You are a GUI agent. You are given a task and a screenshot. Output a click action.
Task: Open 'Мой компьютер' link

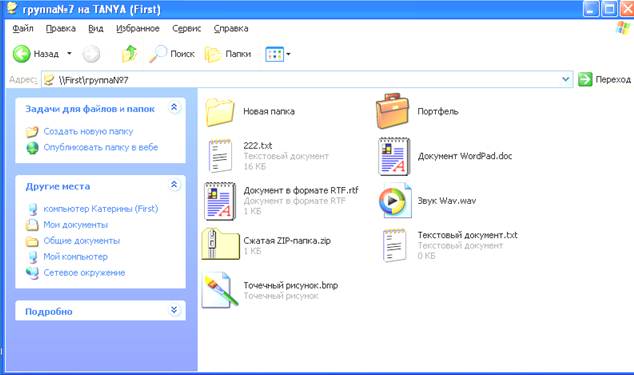click(76, 256)
